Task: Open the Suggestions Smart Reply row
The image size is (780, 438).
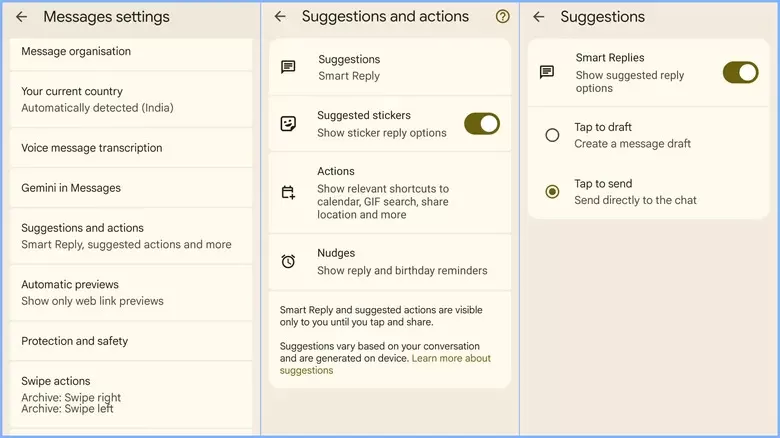Action: point(390,67)
